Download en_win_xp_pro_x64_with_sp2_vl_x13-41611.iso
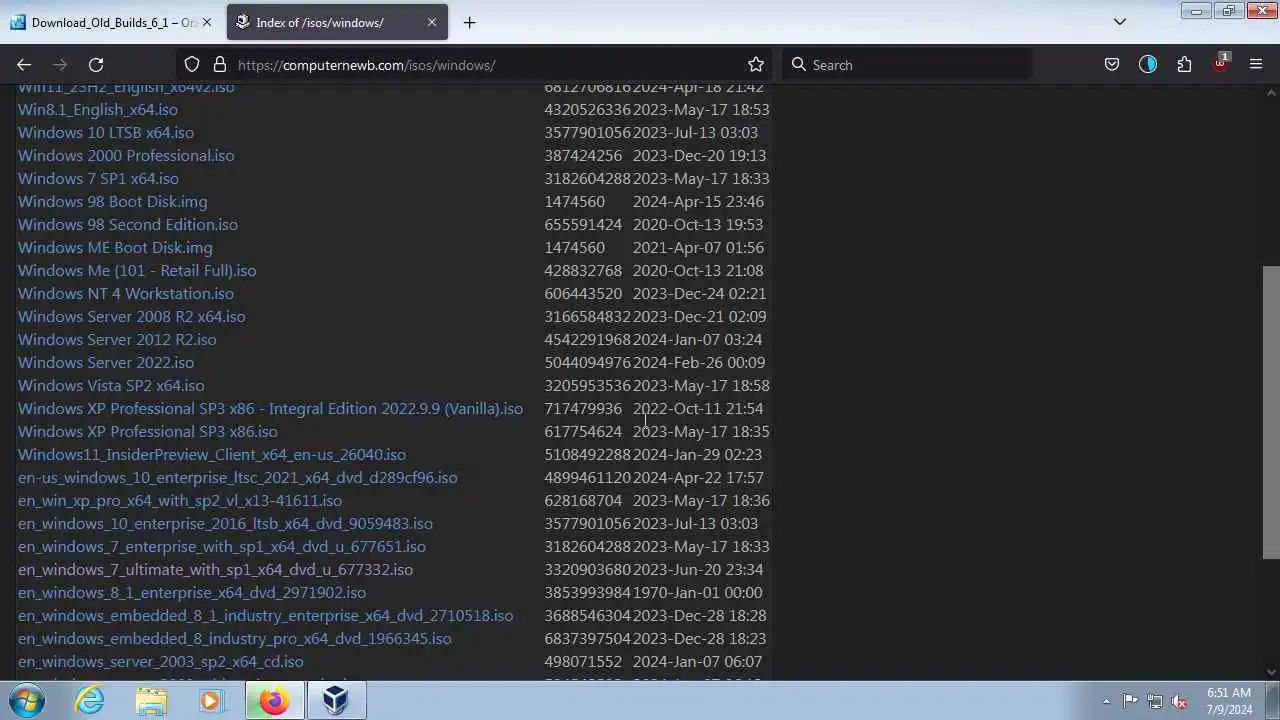The image size is (1280, 720). pyautogui.click(x=180, y=500)
